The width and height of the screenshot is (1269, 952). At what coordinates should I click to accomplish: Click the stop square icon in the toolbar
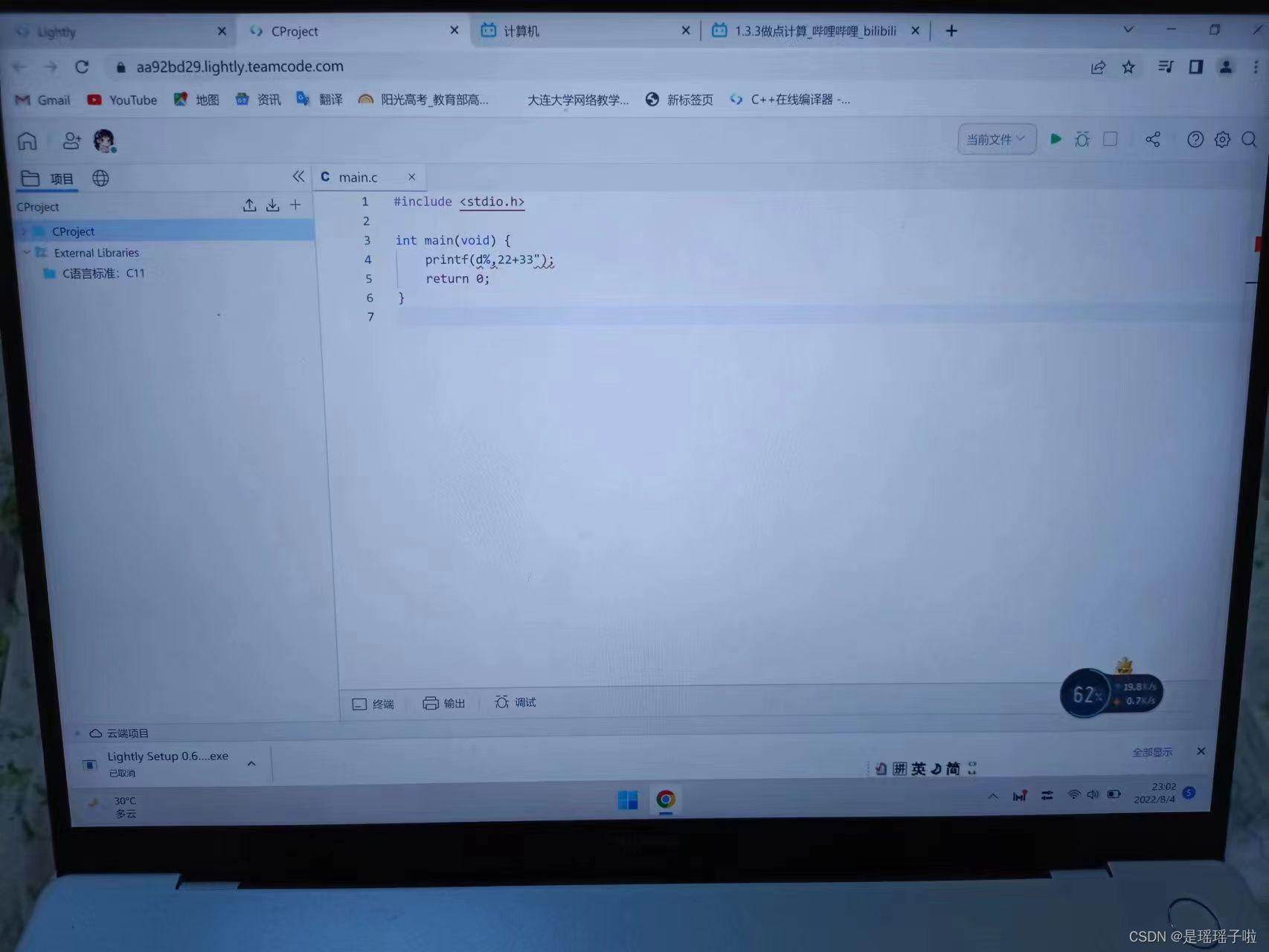point(1110,139)
